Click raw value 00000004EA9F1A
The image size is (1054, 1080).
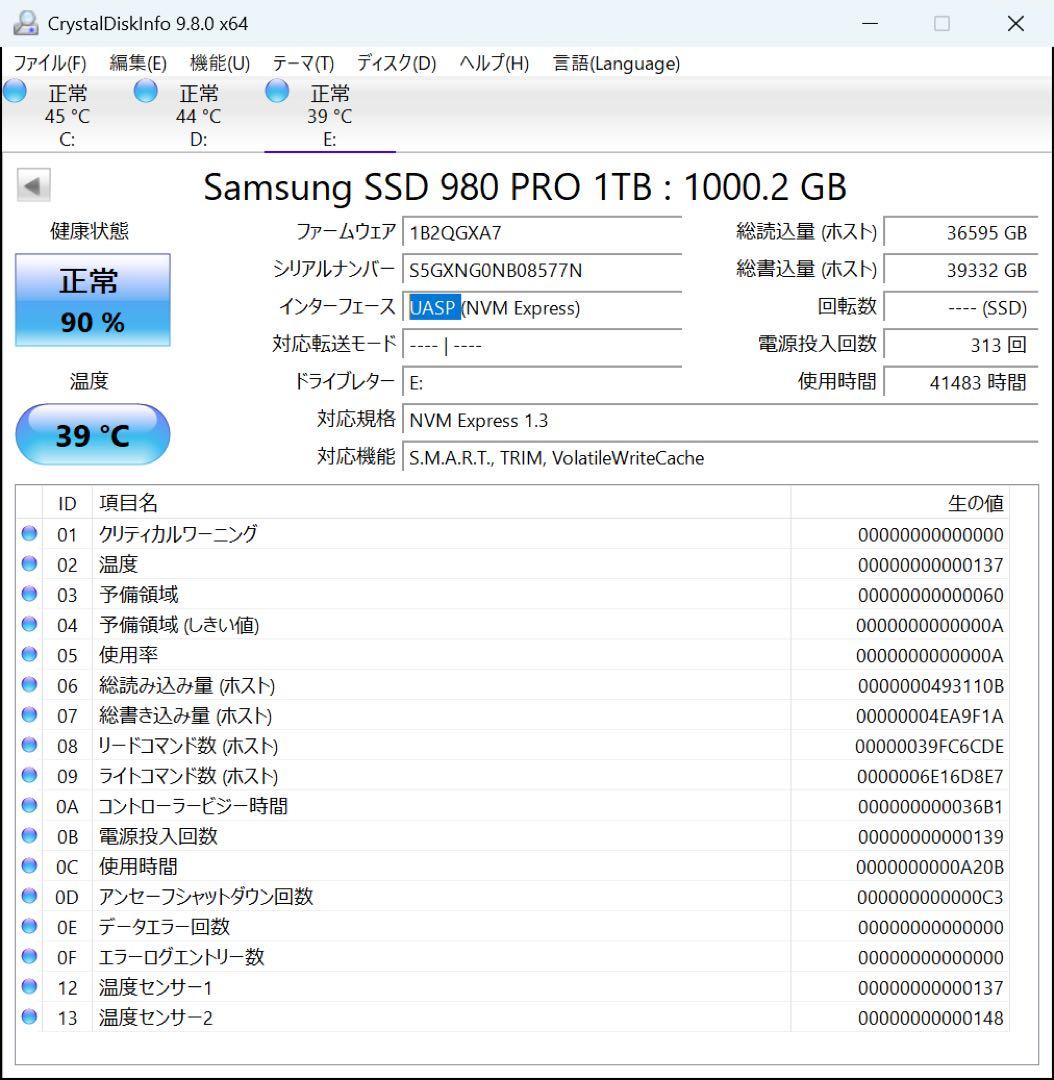[x=929, y=716]
